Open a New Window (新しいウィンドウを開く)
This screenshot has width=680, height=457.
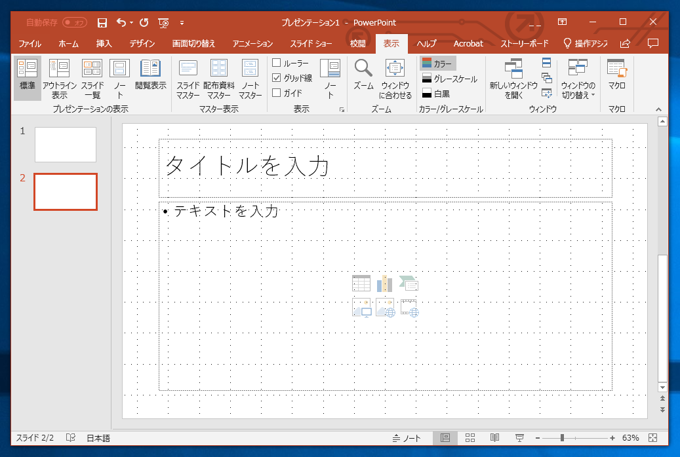[x=513, y=70]
